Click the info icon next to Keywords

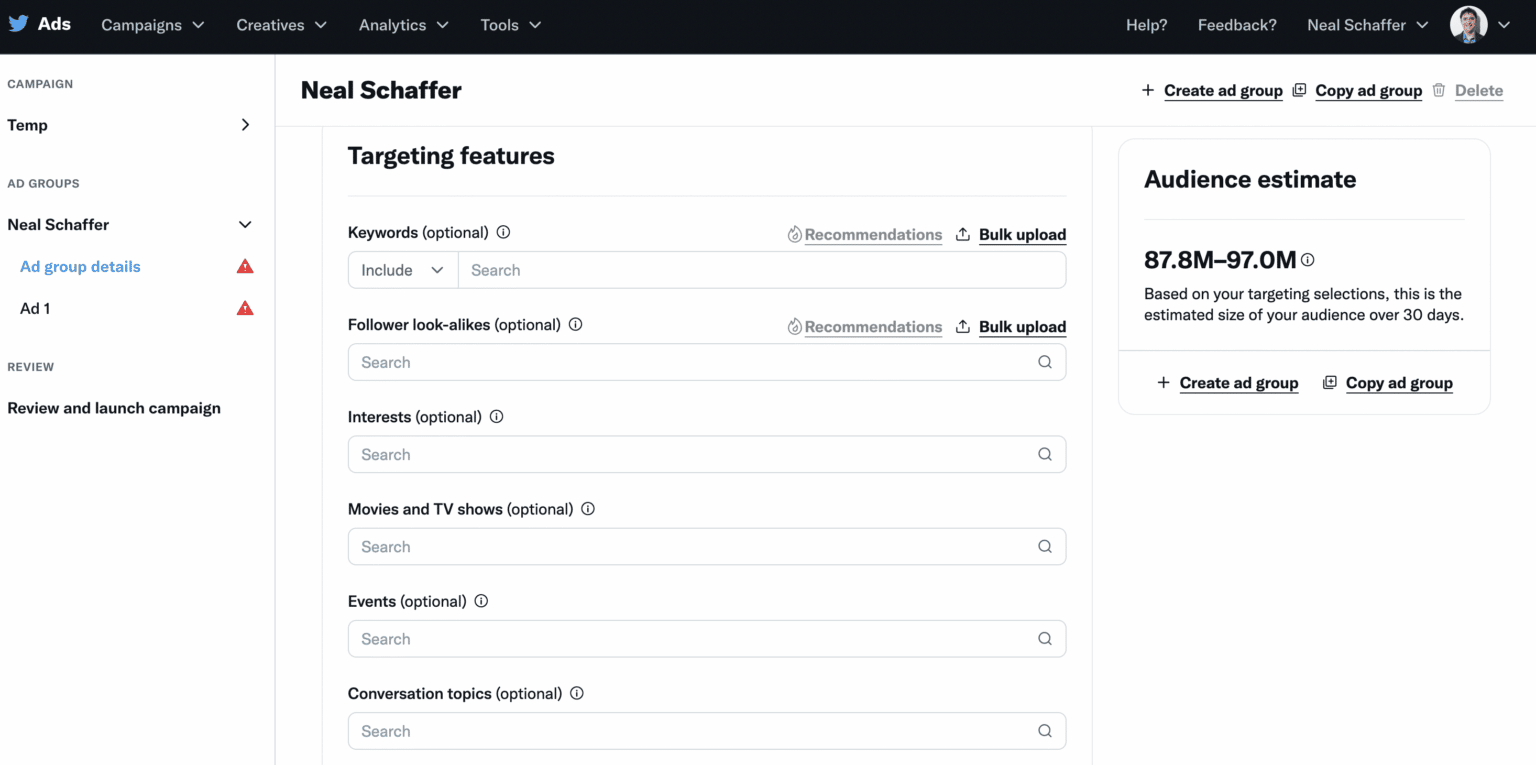(x=503, y=232)
